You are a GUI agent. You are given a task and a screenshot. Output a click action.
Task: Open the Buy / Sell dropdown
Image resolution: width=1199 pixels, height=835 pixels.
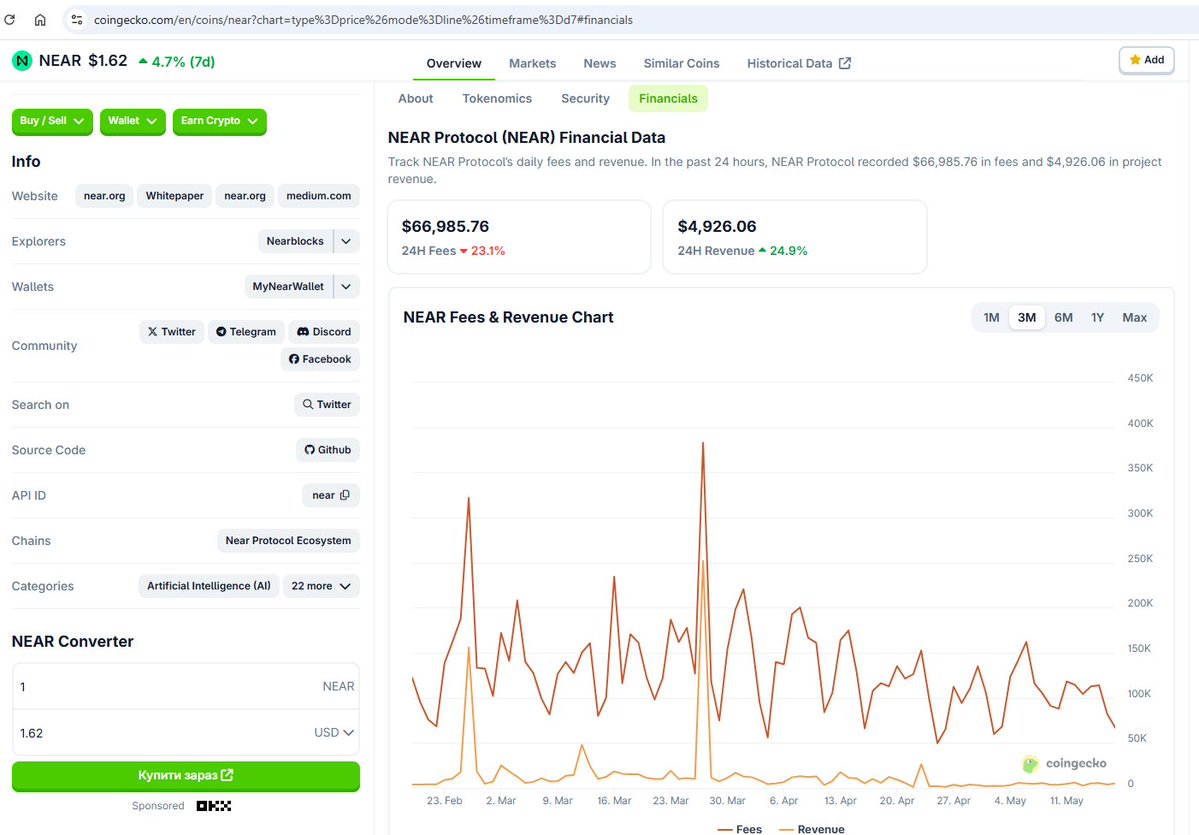52,121
